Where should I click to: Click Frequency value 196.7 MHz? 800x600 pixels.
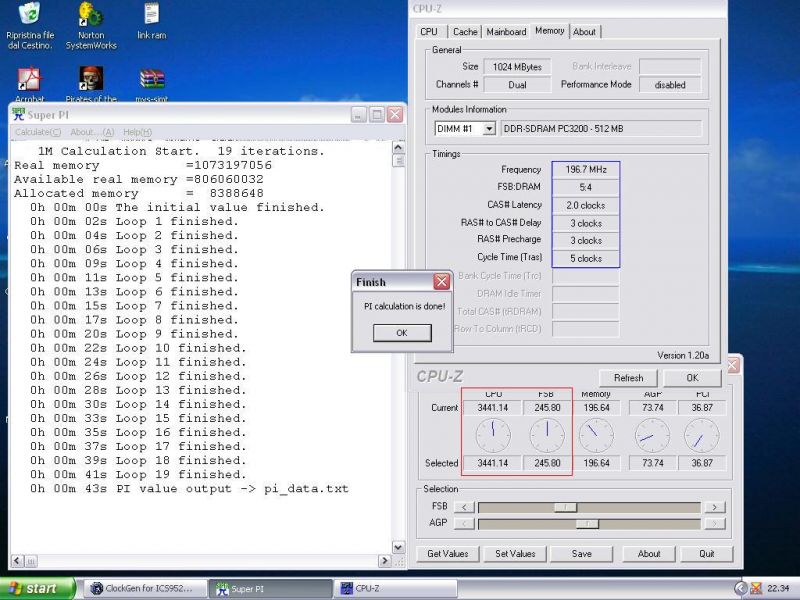pyautogui.click(x=586, y=170)
